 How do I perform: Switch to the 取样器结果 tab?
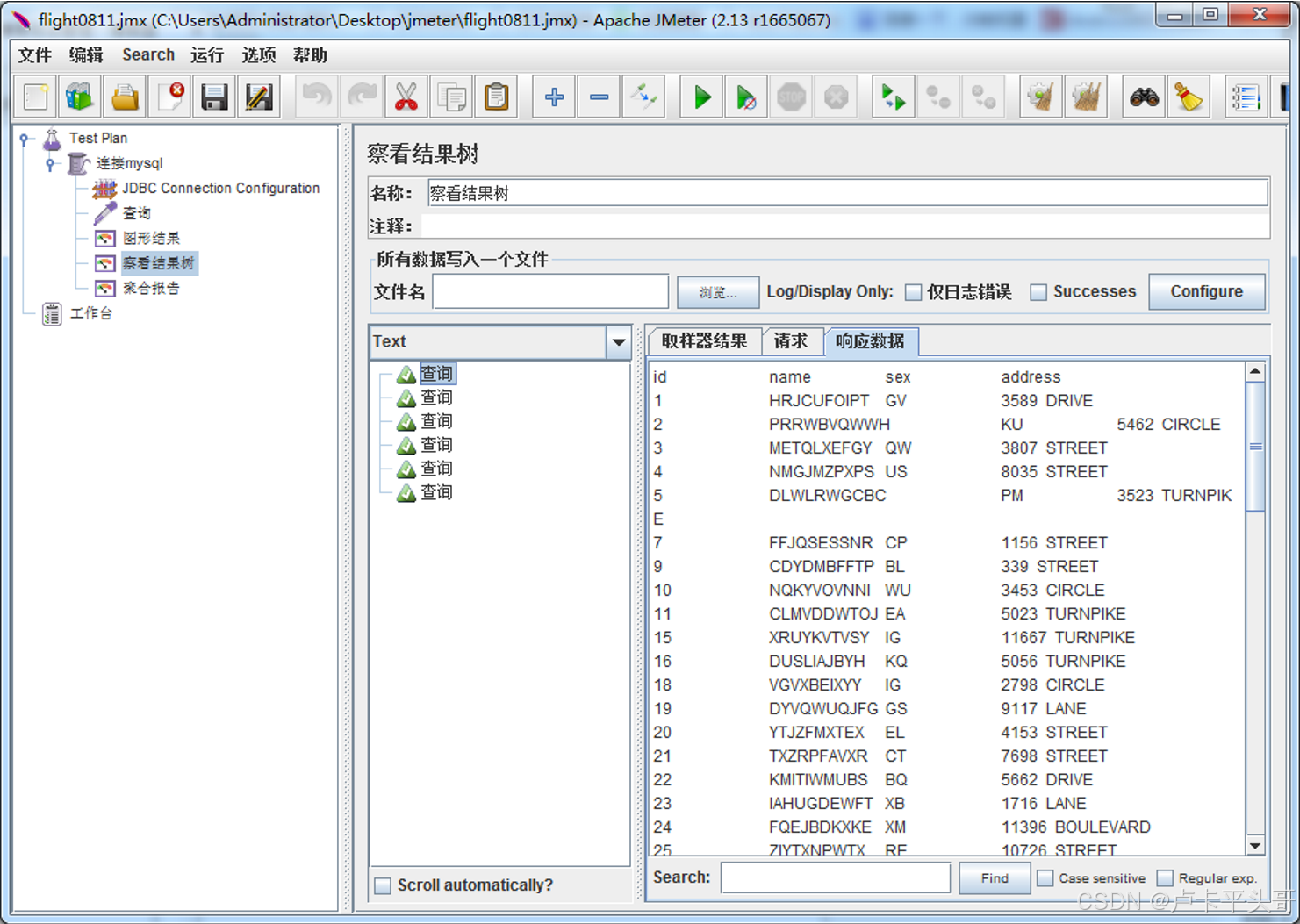pos(705,341)
